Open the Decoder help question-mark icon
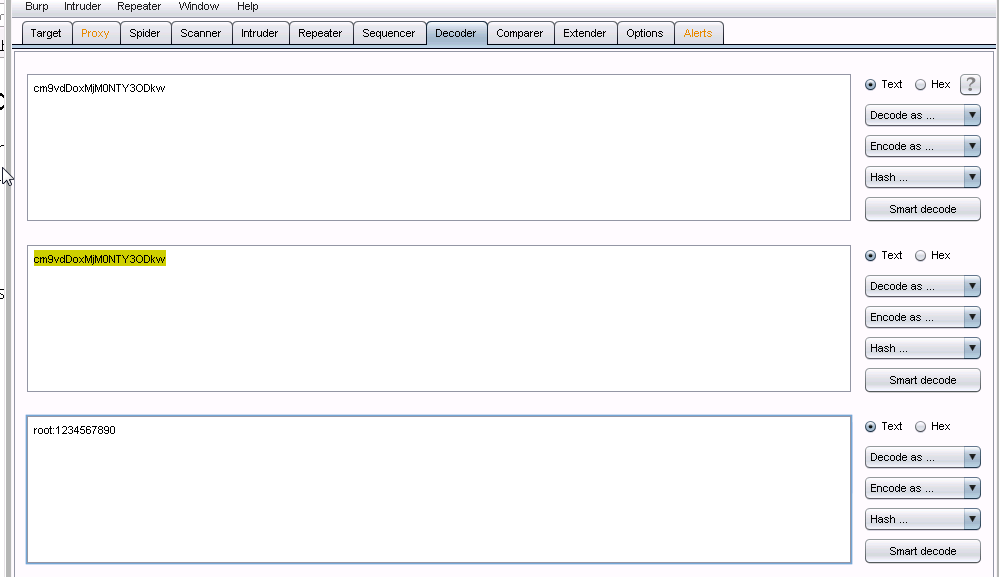The image size is (999, 577). click(x=970, y=84)
